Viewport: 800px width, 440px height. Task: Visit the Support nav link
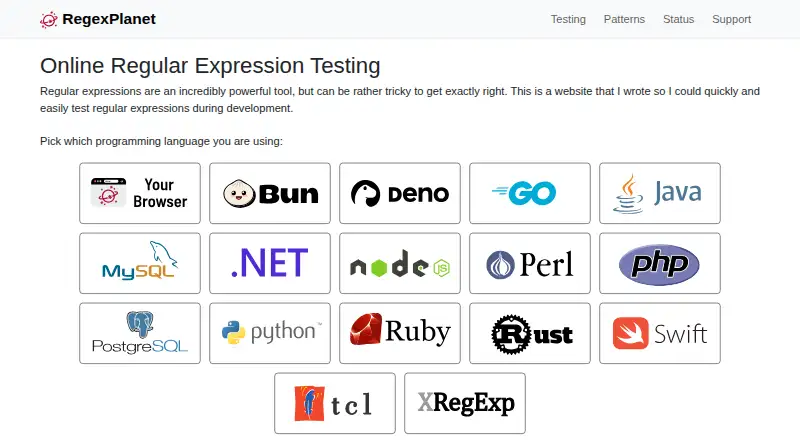click(731, 19)
